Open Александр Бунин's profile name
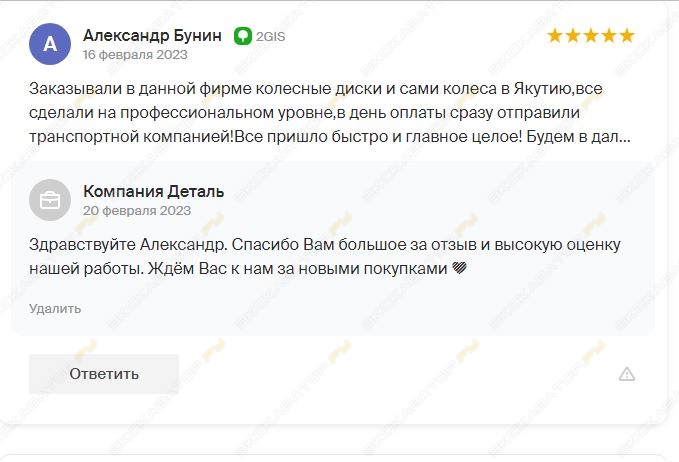The width and height of the screenshot is (679, 462). point(152,36)
